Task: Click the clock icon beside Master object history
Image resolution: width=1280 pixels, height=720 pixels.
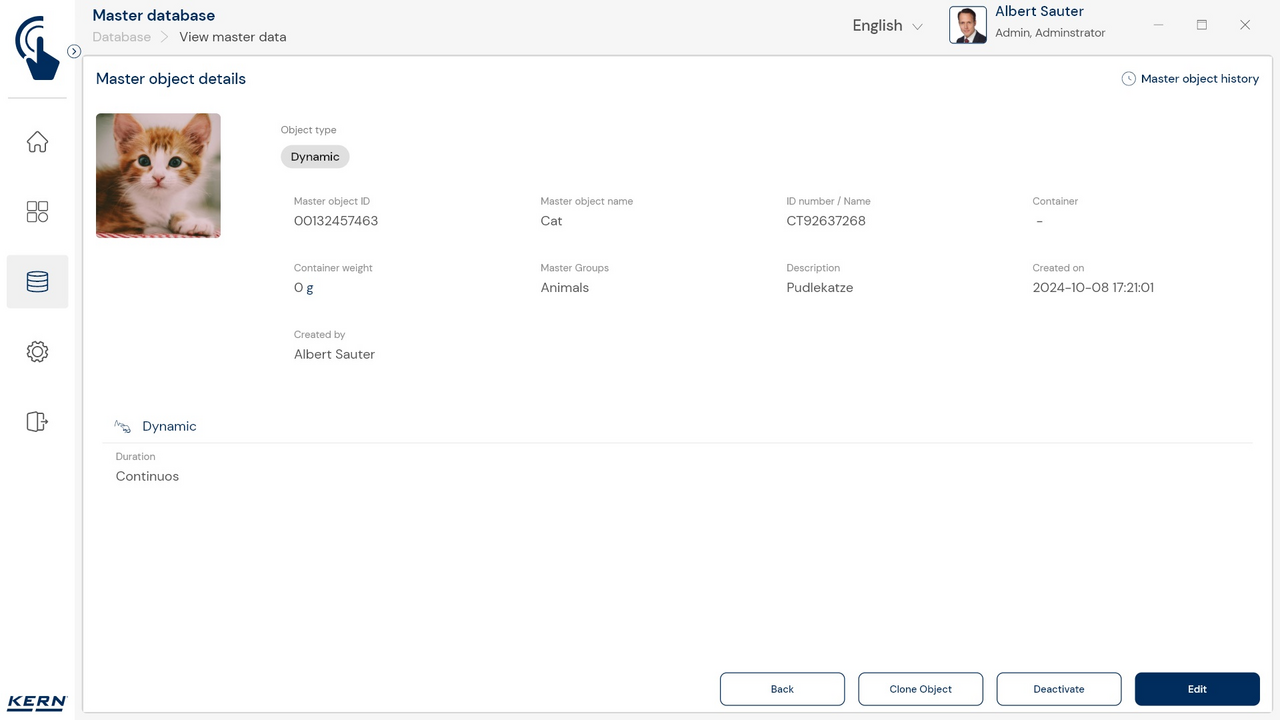Action: [x=1128, y=79]
